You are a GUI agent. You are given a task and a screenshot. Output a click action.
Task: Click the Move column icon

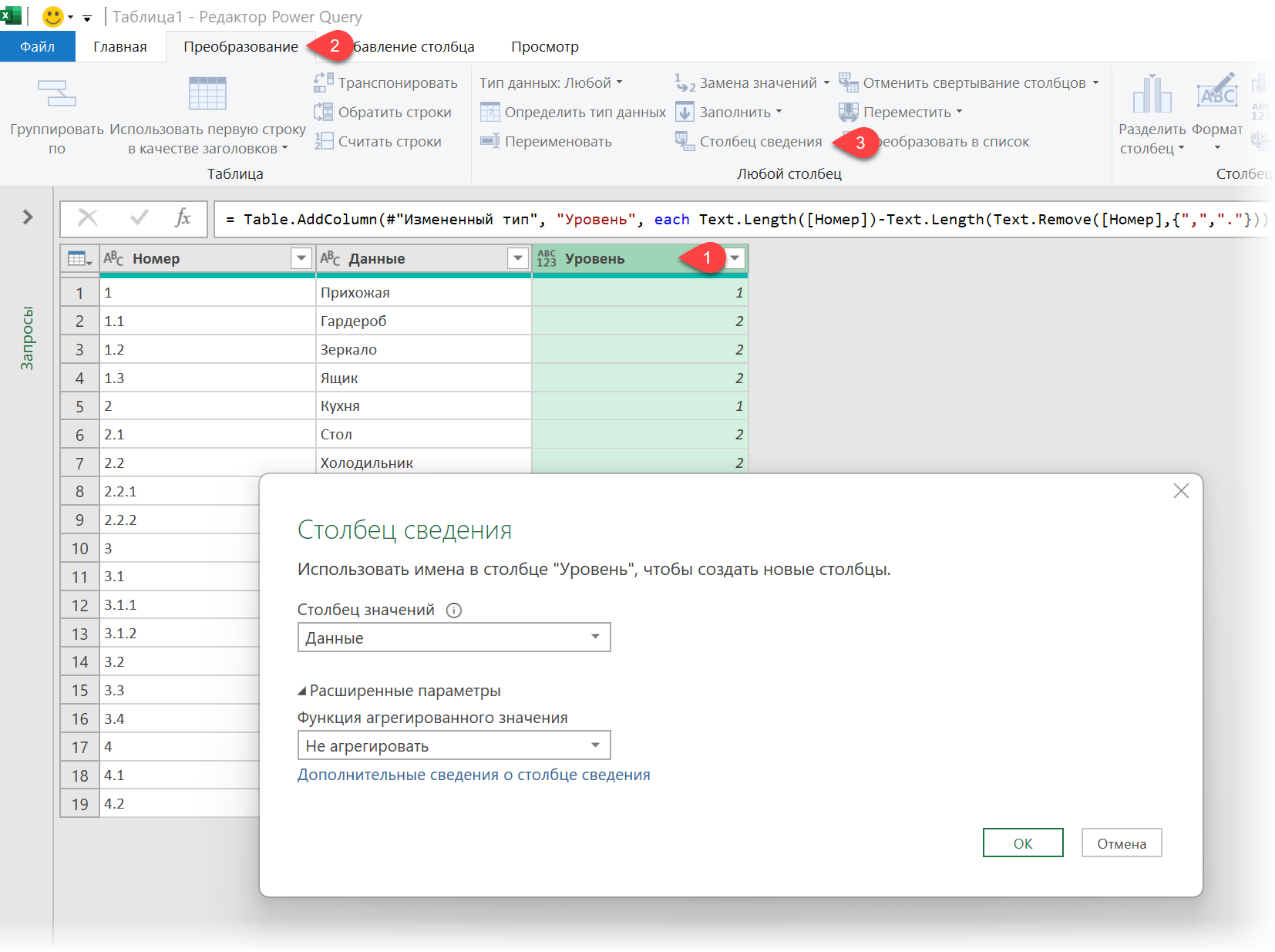[849, 112]
